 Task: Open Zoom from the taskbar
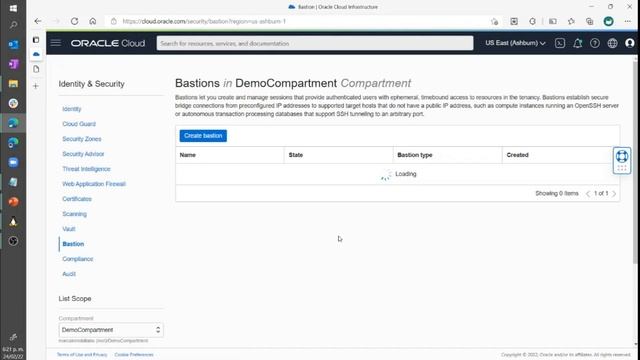point(13,162)
